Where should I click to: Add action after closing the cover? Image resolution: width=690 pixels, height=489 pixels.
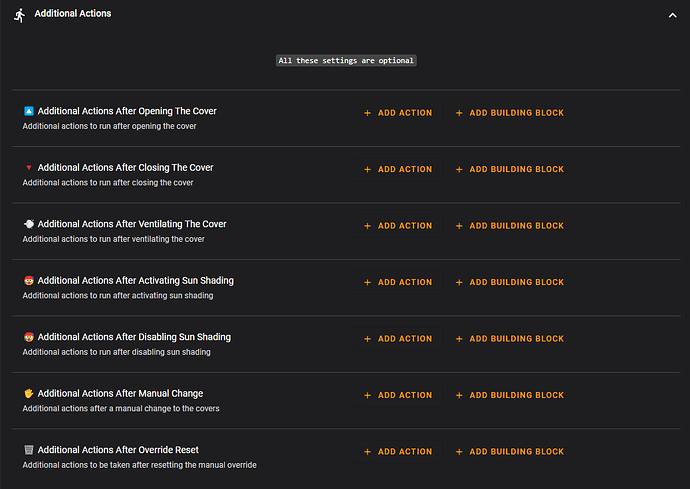point(398,169)
